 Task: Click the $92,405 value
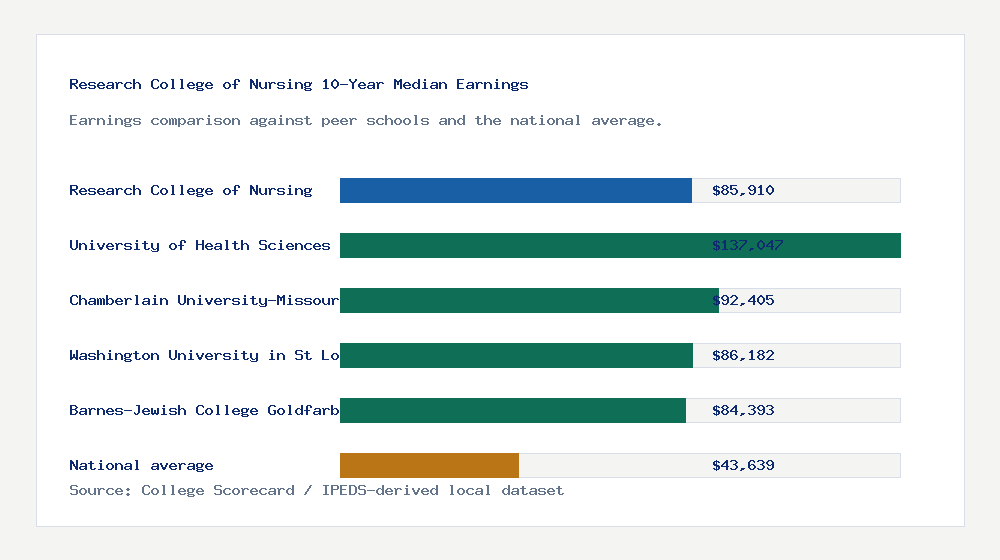coord(743,300)
